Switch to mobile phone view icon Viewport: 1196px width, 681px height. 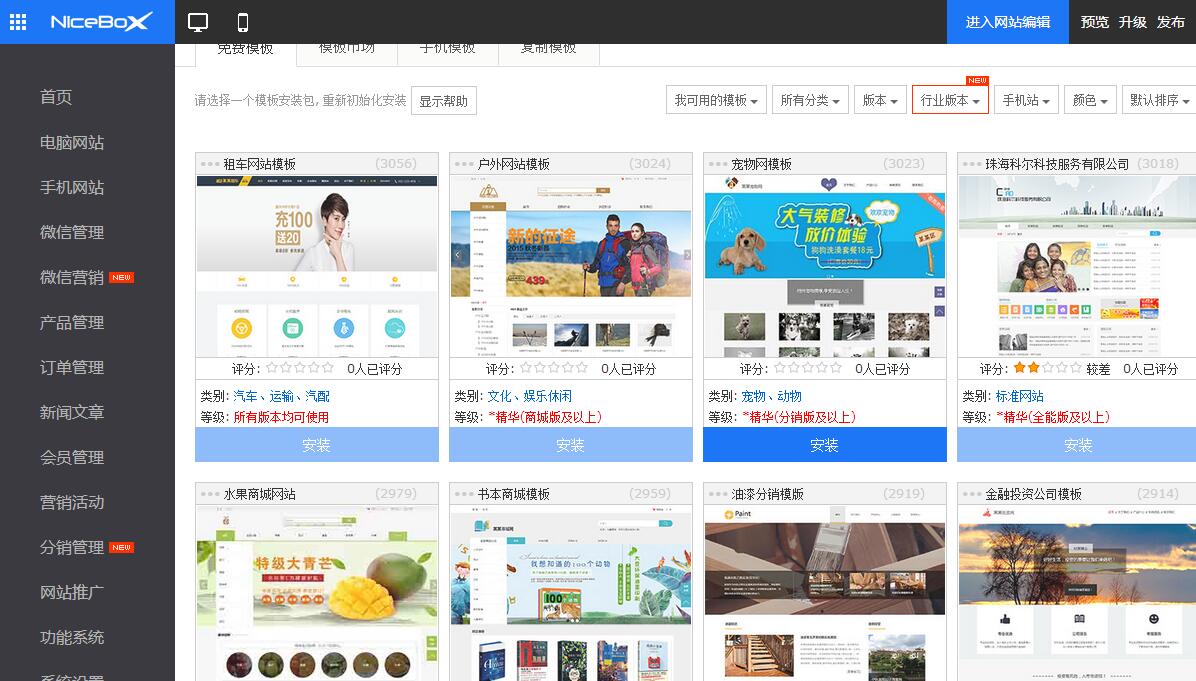(x=243, y=23)
